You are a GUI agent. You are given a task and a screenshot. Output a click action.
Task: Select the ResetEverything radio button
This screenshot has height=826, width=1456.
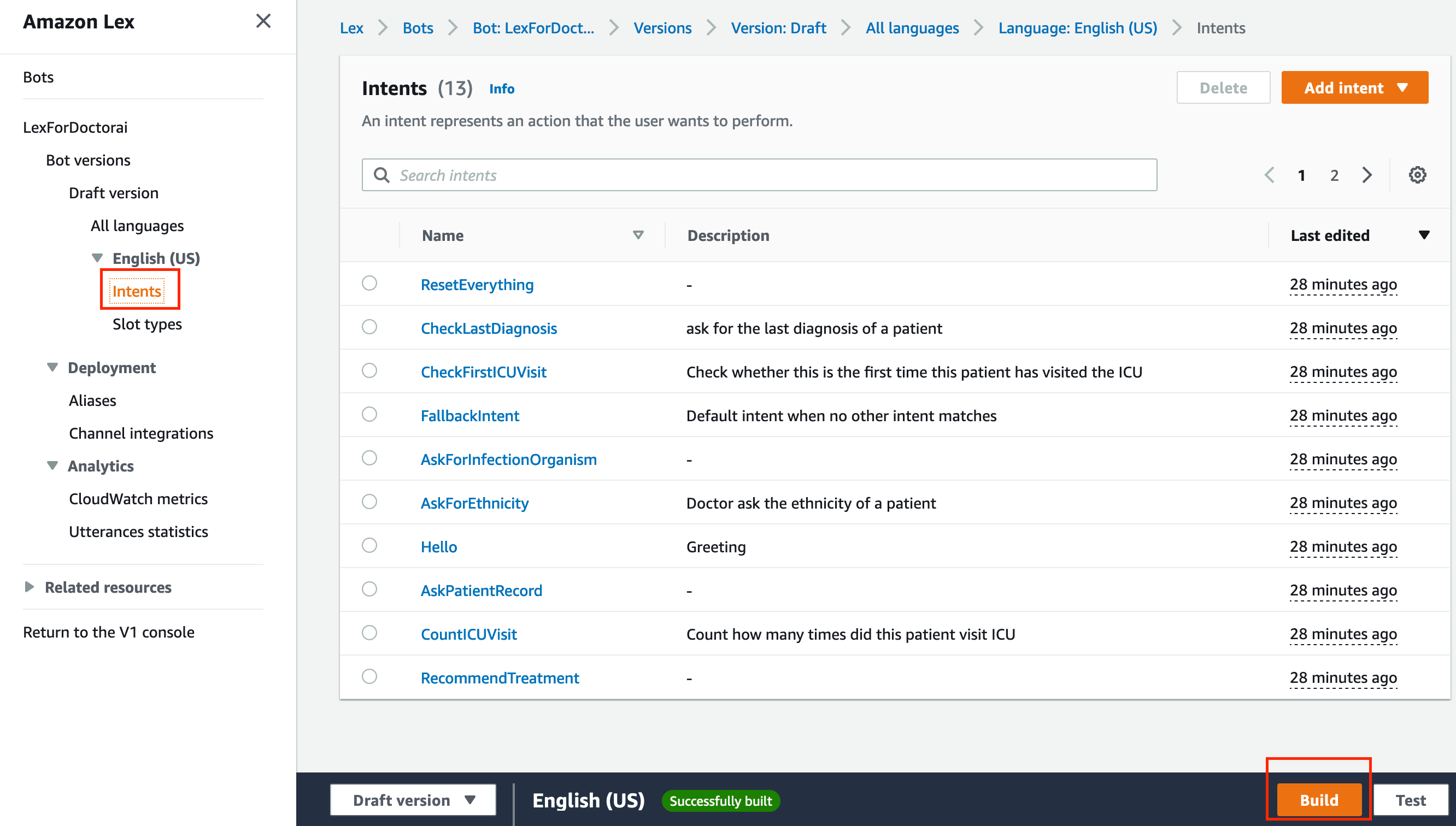[x=369, y=283]
